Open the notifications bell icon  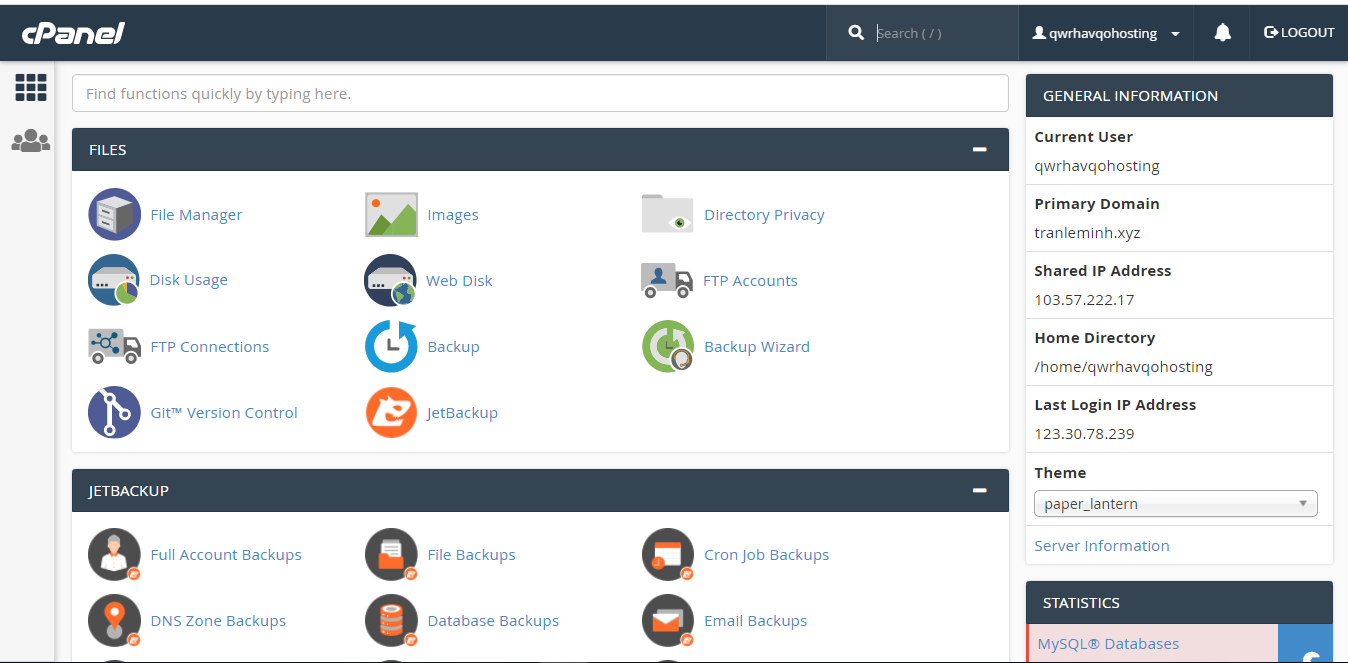(x=1222, y=33)
